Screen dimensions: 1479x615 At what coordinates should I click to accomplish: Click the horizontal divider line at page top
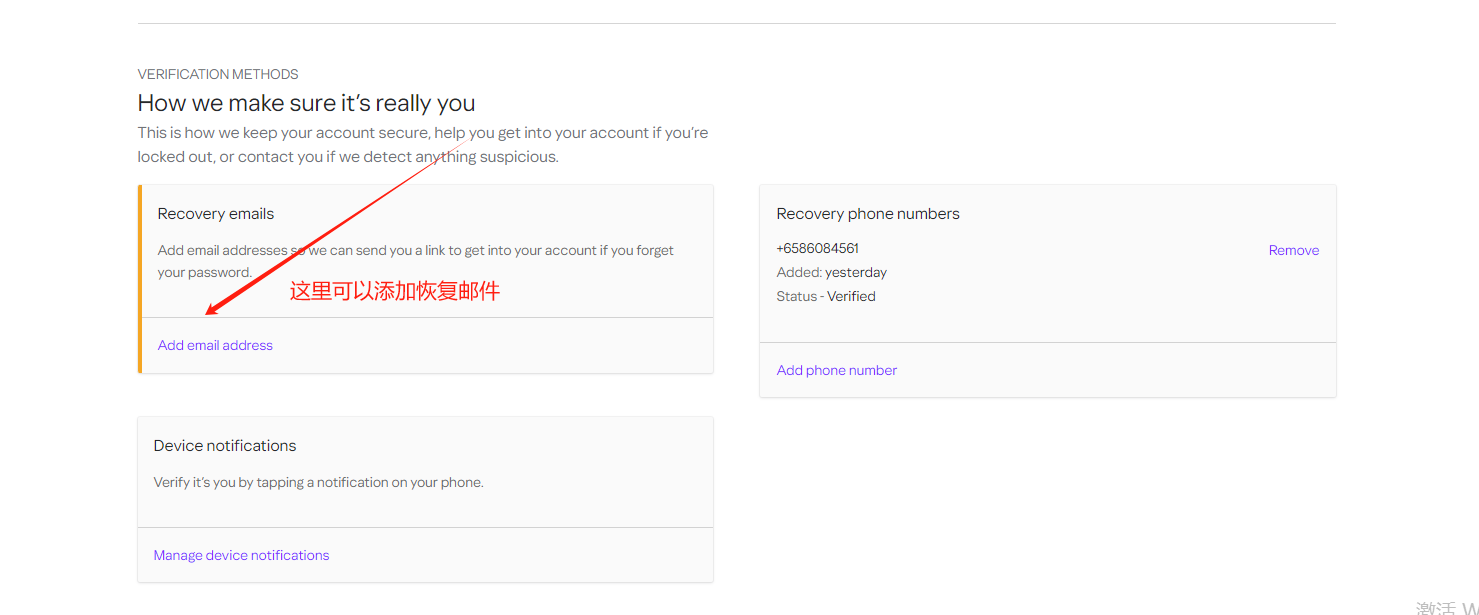tap(736, 23)
